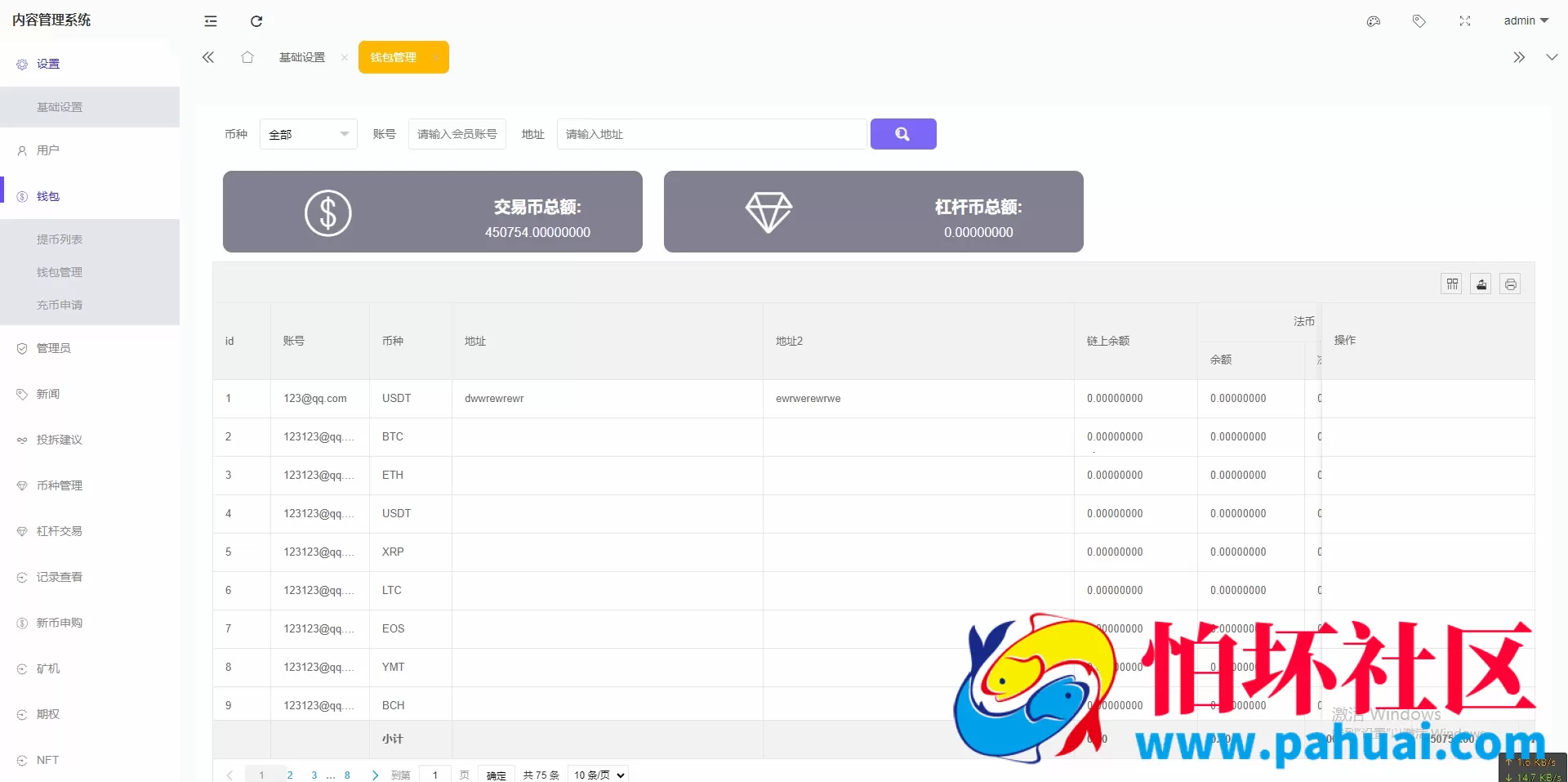The height and width of the screenshot is (782, 1568).
Task: Go to page 8 of the table
Action: coord(347,775)
